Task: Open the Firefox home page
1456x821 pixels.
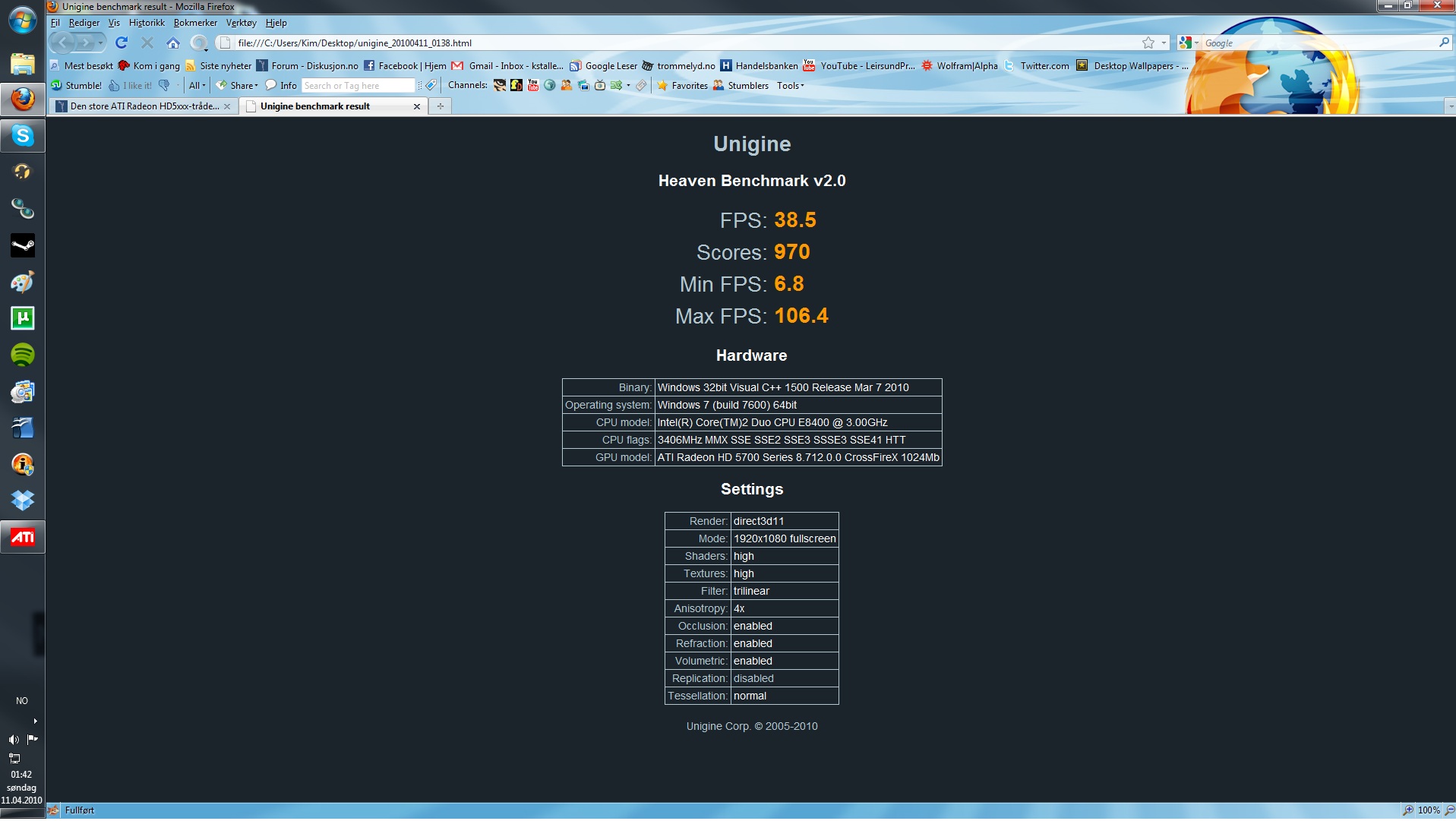Action: (x=173, y=43)
